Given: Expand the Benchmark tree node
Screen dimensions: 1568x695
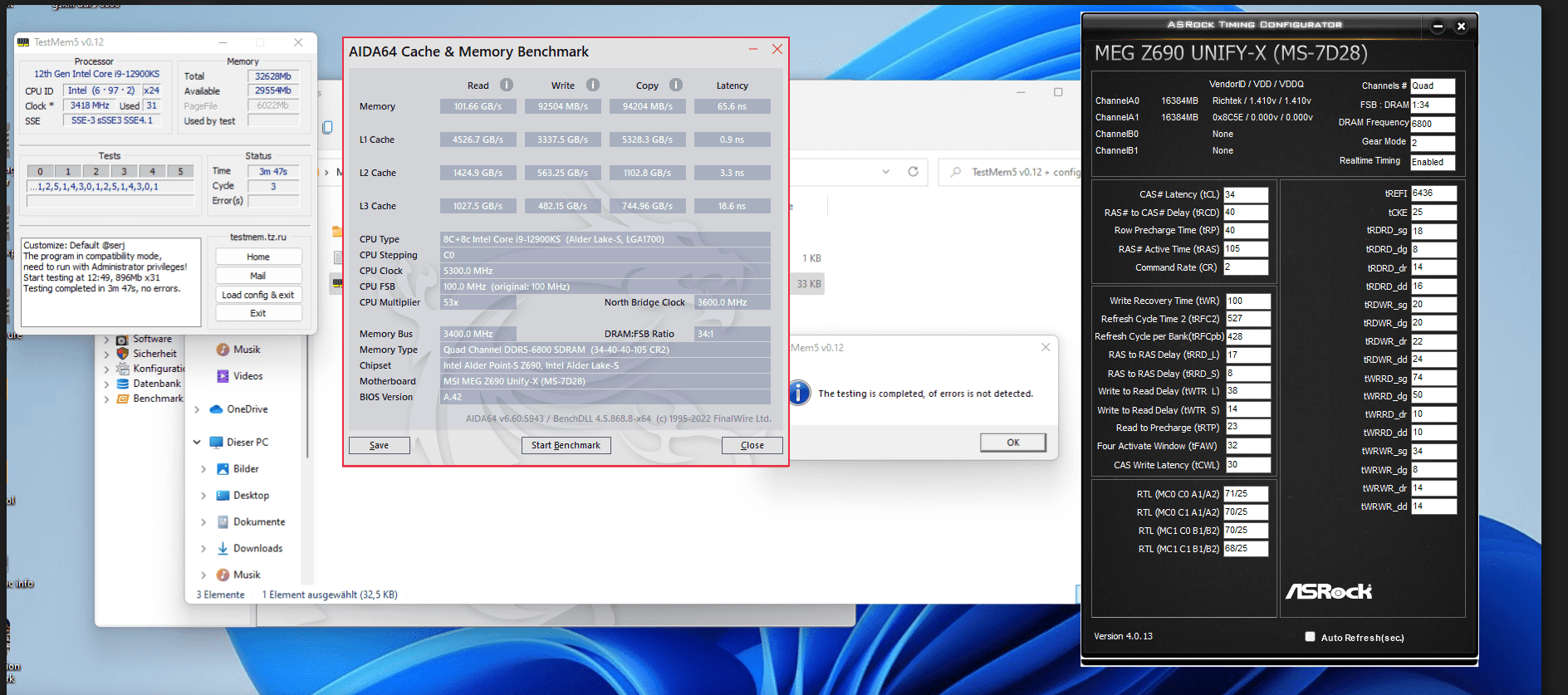Looking at the screenshot, I should (x=106, y=399).
